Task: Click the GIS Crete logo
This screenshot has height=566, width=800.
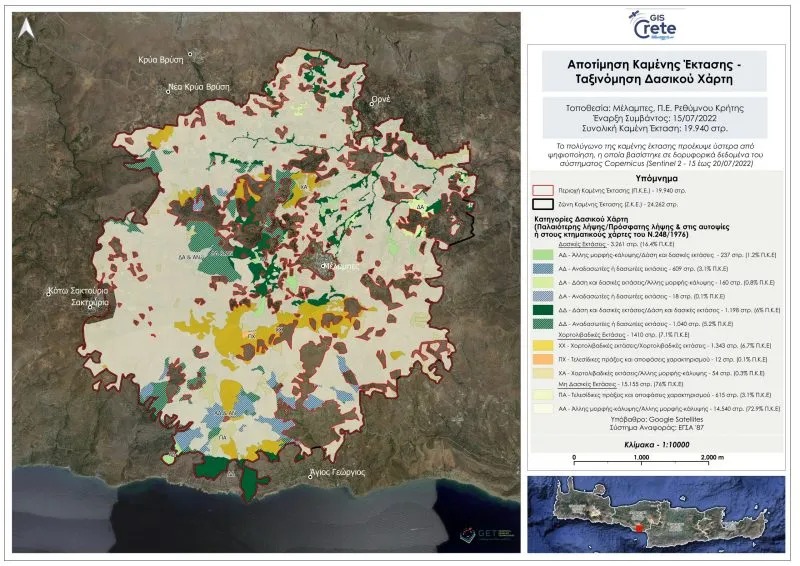Action: pos(654,26)
